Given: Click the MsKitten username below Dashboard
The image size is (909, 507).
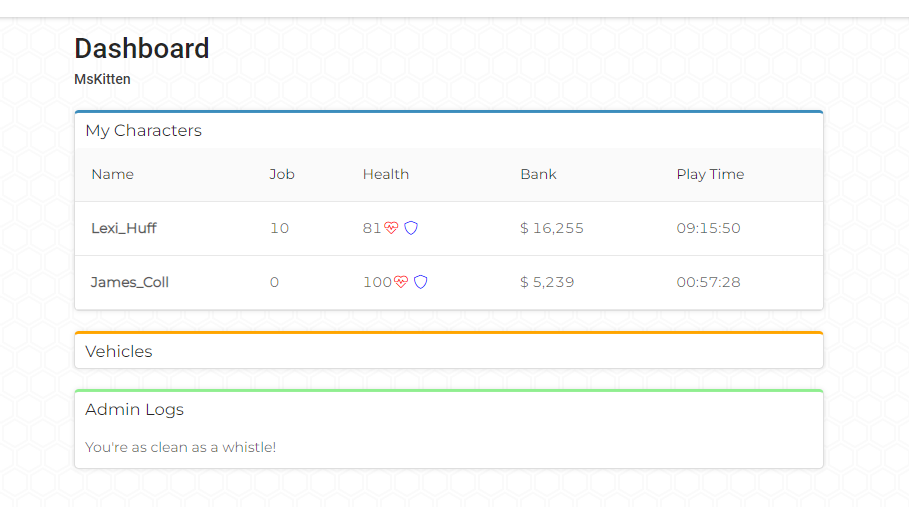Looking at the screenshot, I should [103, 79].
